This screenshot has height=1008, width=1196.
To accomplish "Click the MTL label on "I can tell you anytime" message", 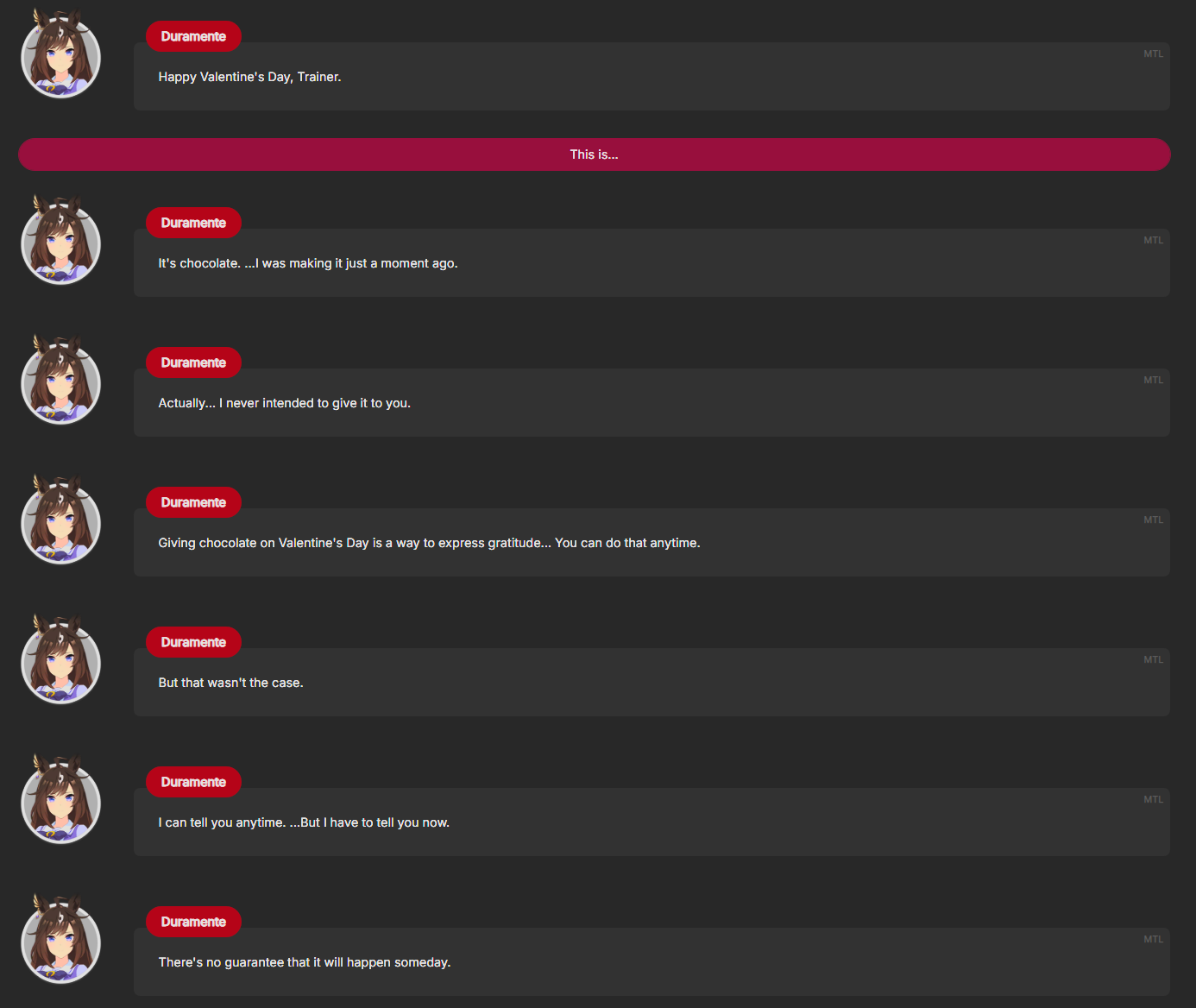I will pos(1154,799).
